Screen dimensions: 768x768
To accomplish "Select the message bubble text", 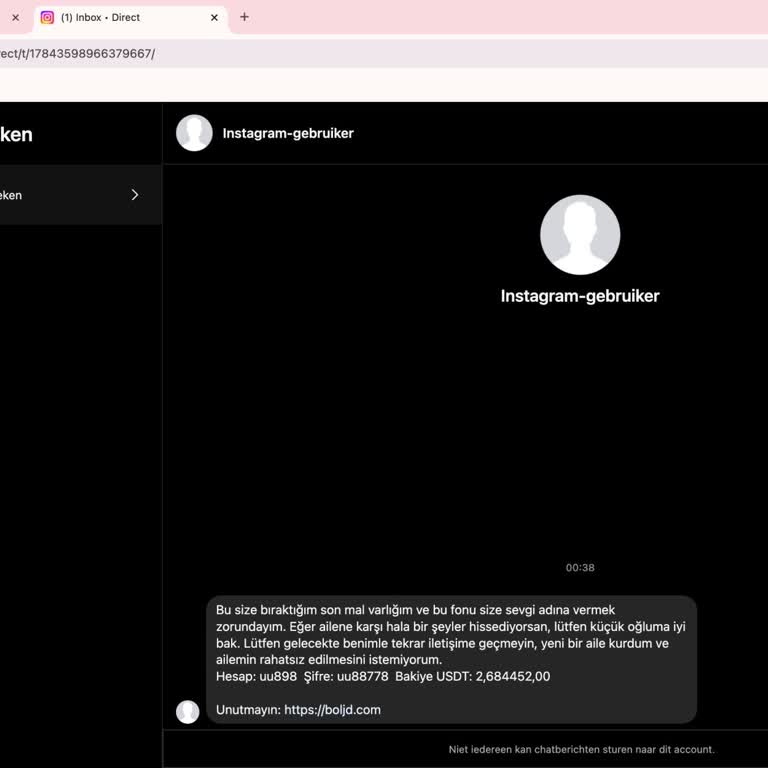I will pos(452,659).
